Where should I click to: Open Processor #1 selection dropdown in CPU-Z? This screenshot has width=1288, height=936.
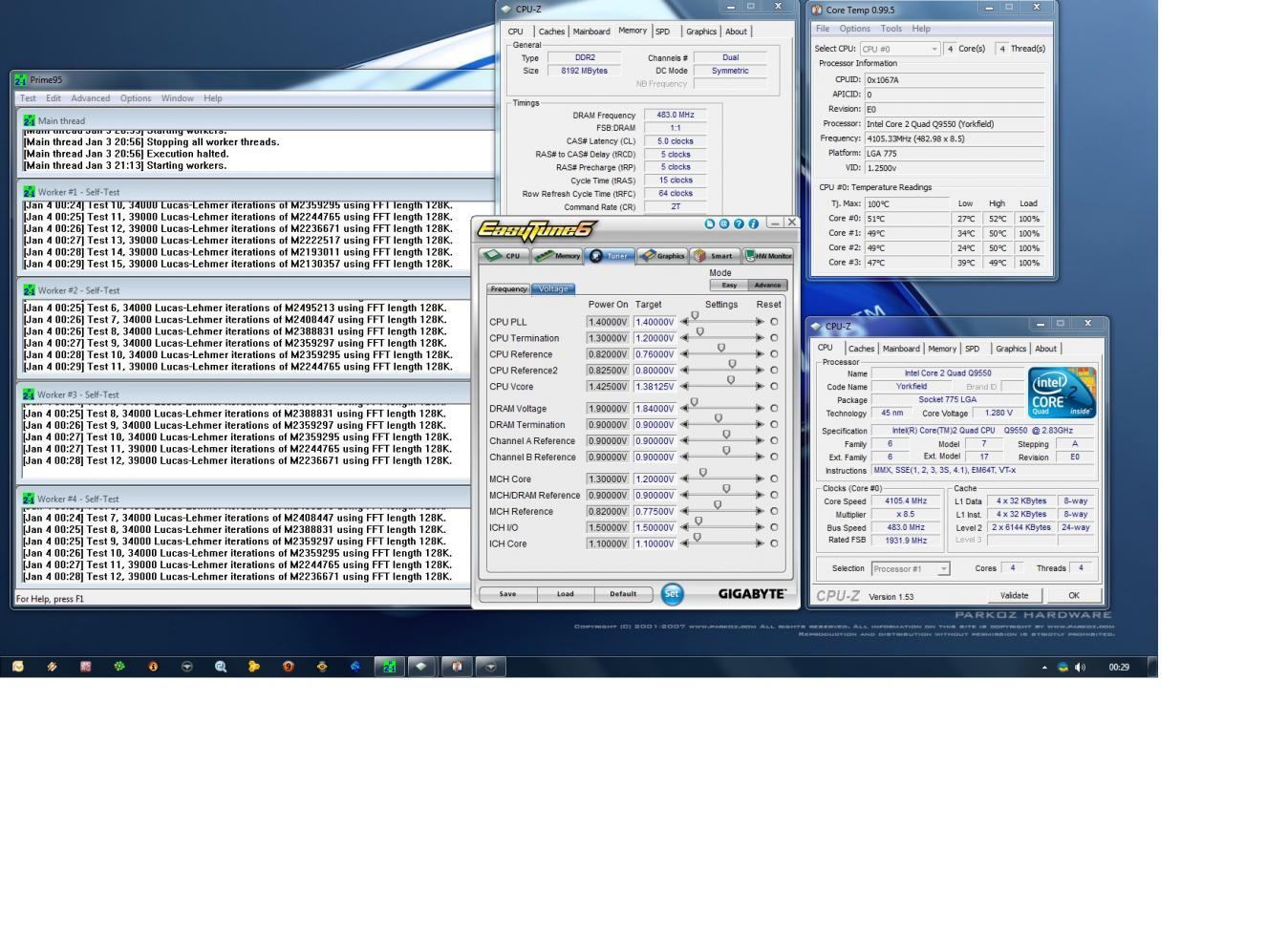tap(909, 569)
